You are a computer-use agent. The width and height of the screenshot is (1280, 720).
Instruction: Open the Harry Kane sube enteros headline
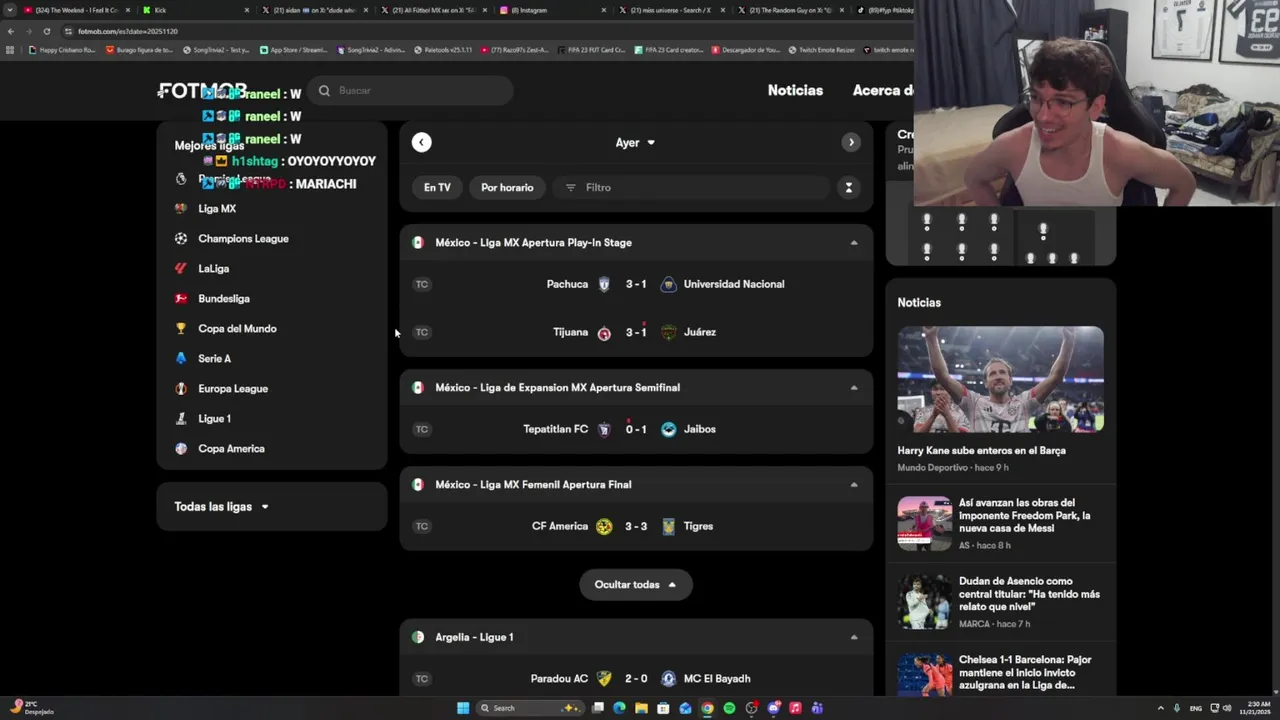pos(981,451)
